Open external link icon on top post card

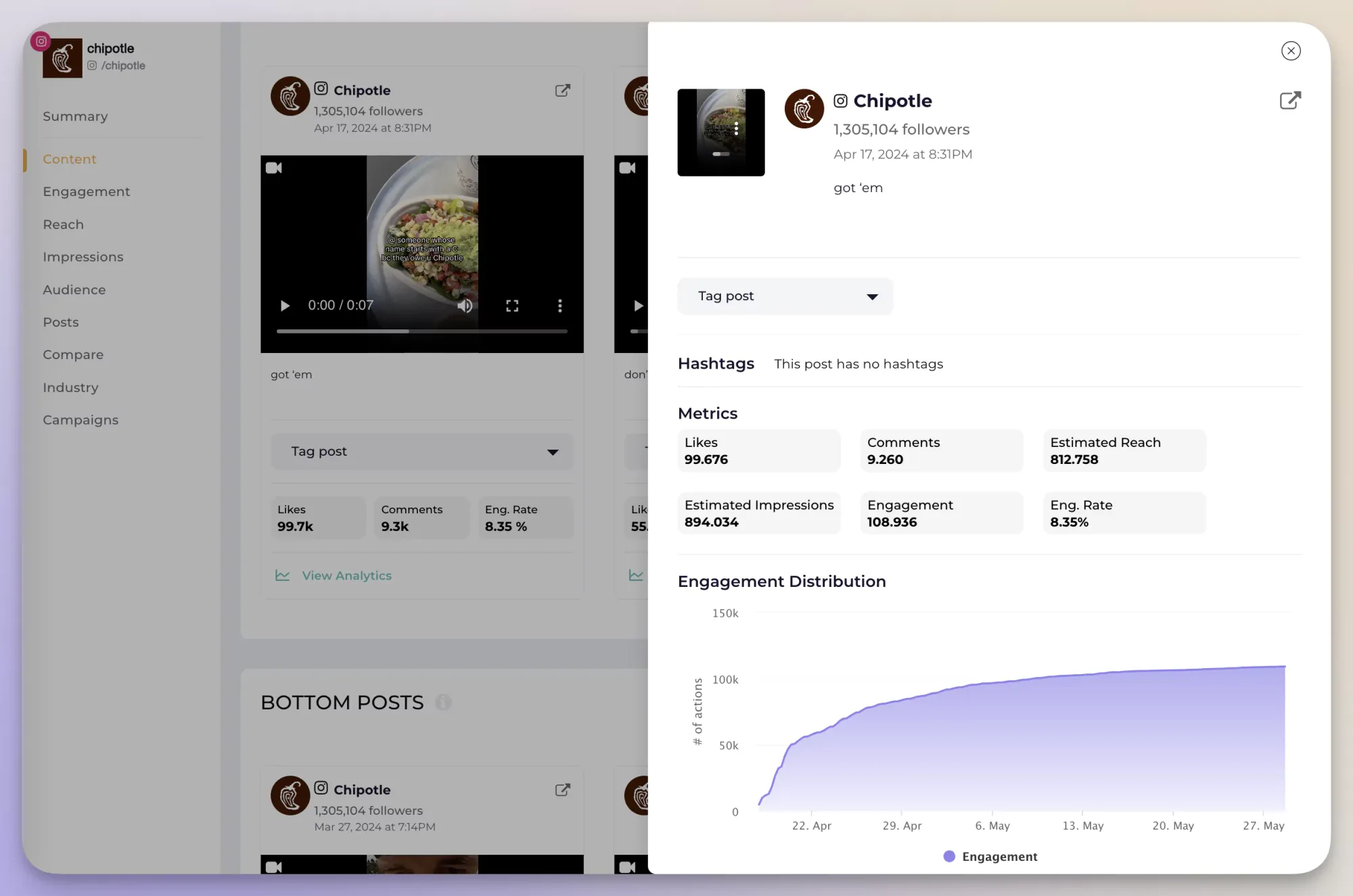tap(562, 91)
